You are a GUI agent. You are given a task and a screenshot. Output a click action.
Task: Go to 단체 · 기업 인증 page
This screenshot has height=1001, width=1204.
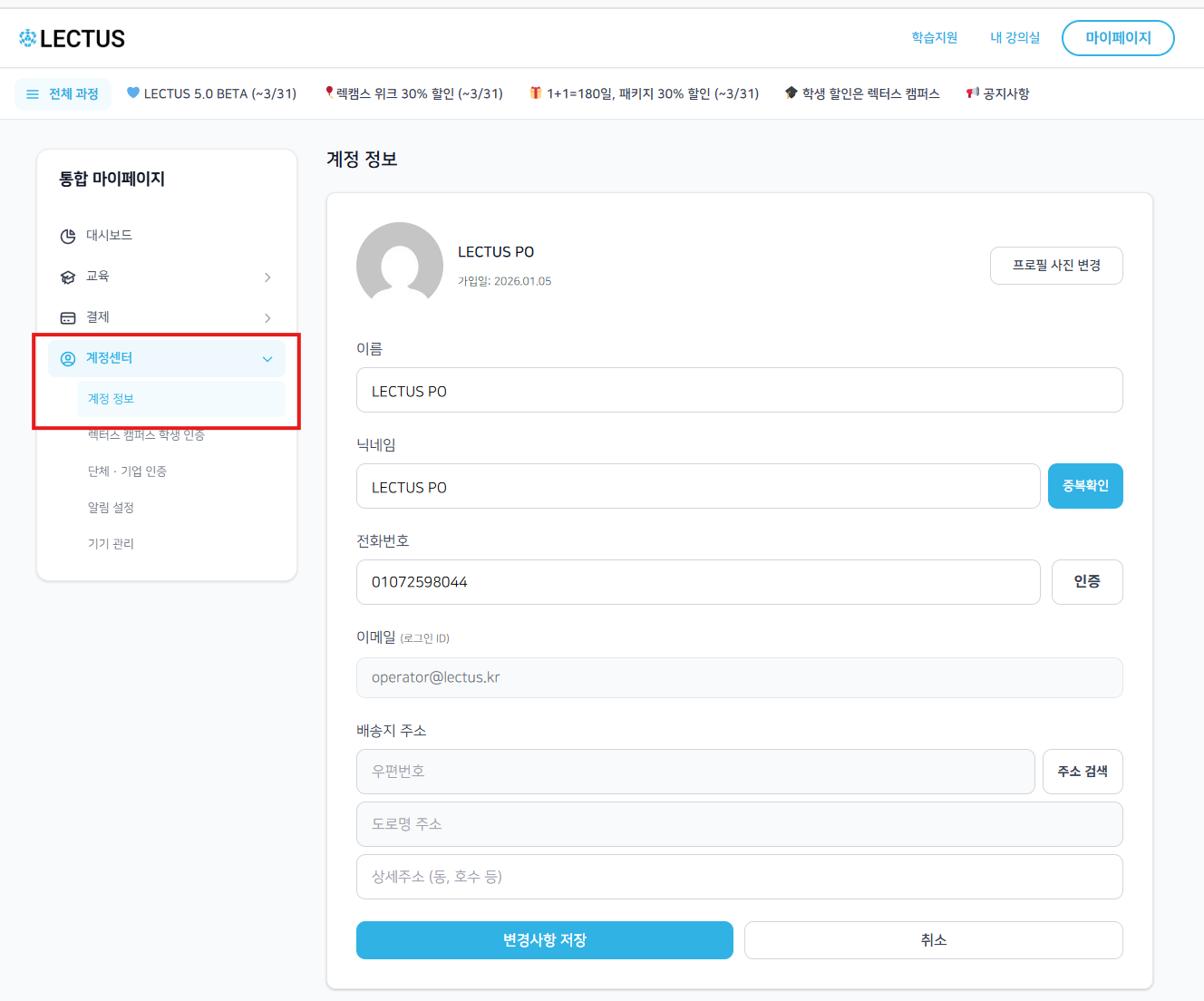127,471
